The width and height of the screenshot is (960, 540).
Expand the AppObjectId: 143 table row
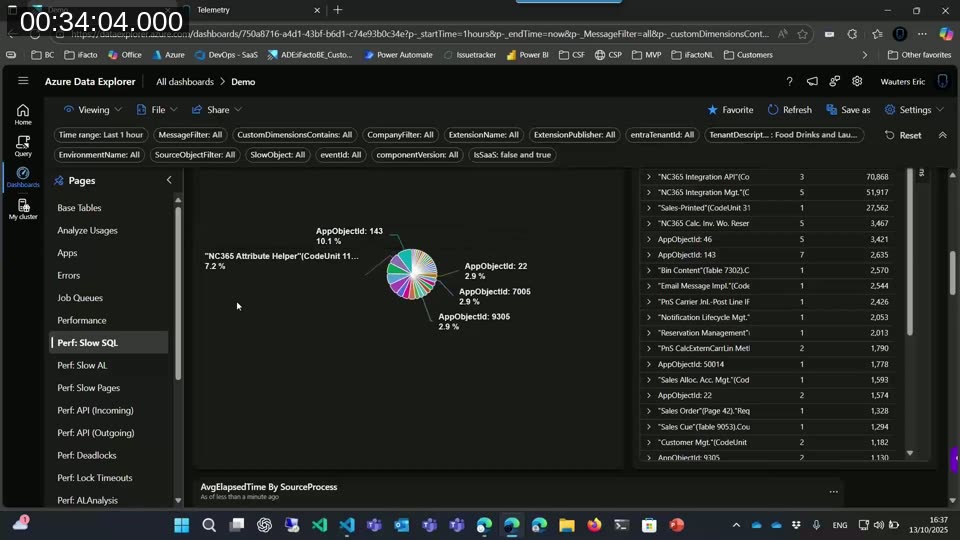pyautogui.click(x=648, y=255)
